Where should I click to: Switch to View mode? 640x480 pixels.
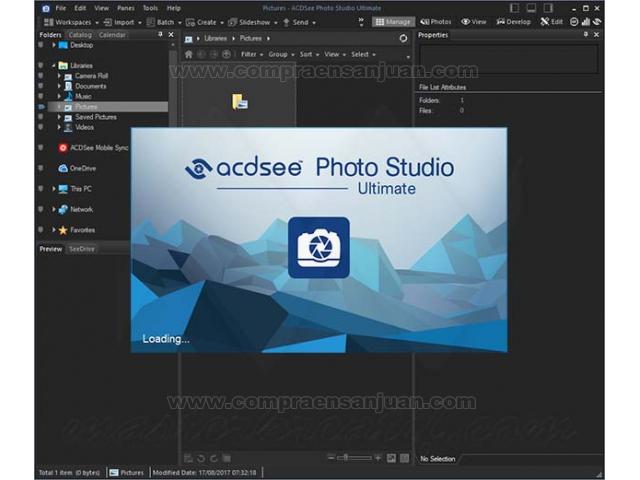(x=474, y=22)
